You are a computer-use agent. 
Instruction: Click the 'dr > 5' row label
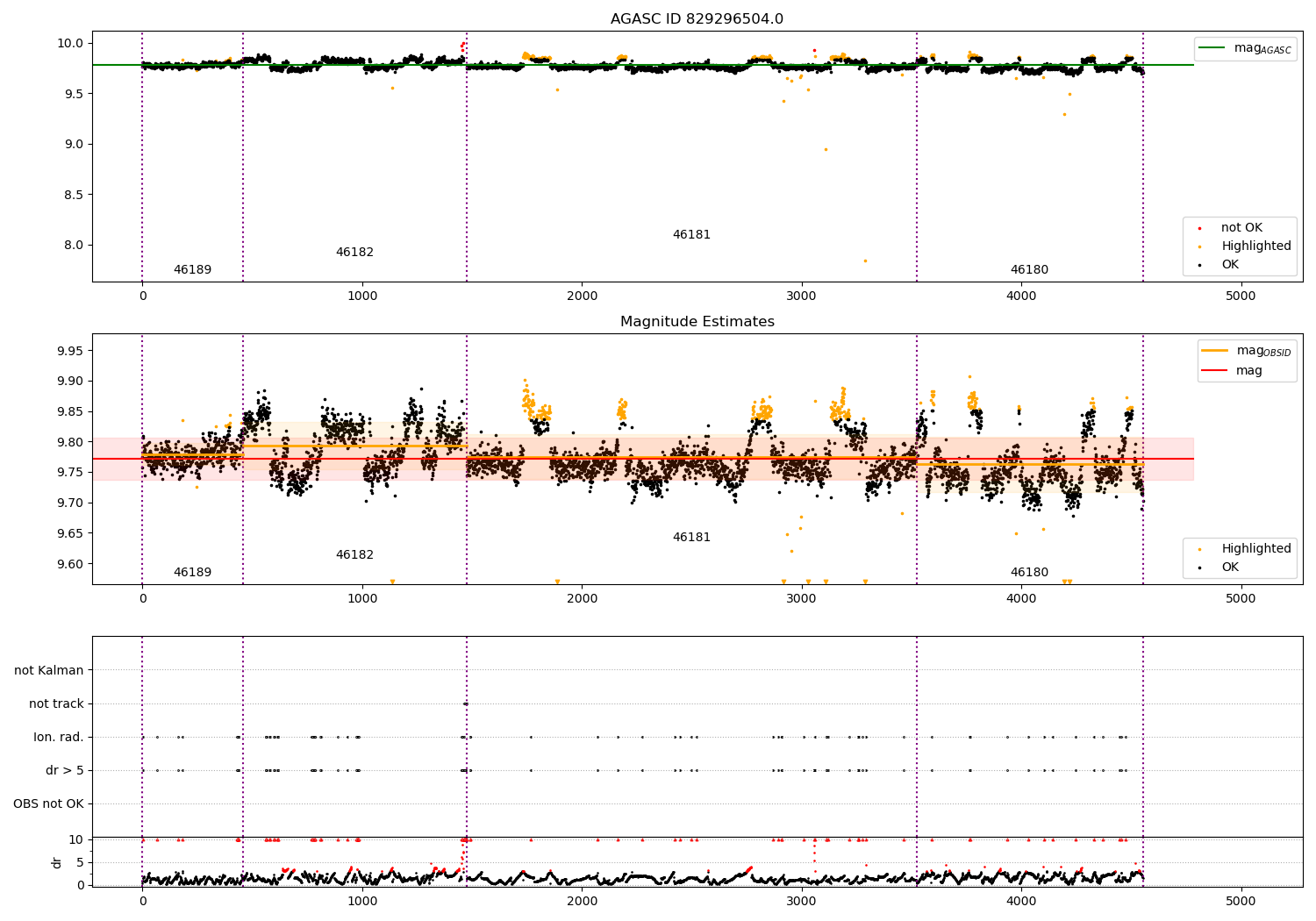(x=65, y=770)
